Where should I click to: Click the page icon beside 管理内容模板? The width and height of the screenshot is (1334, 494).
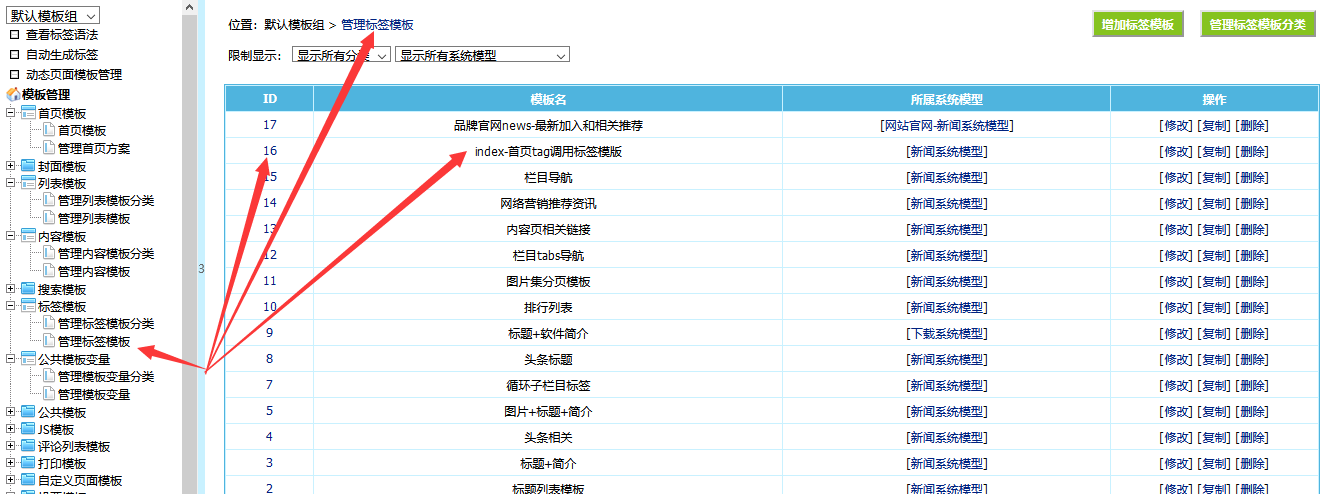48,271
